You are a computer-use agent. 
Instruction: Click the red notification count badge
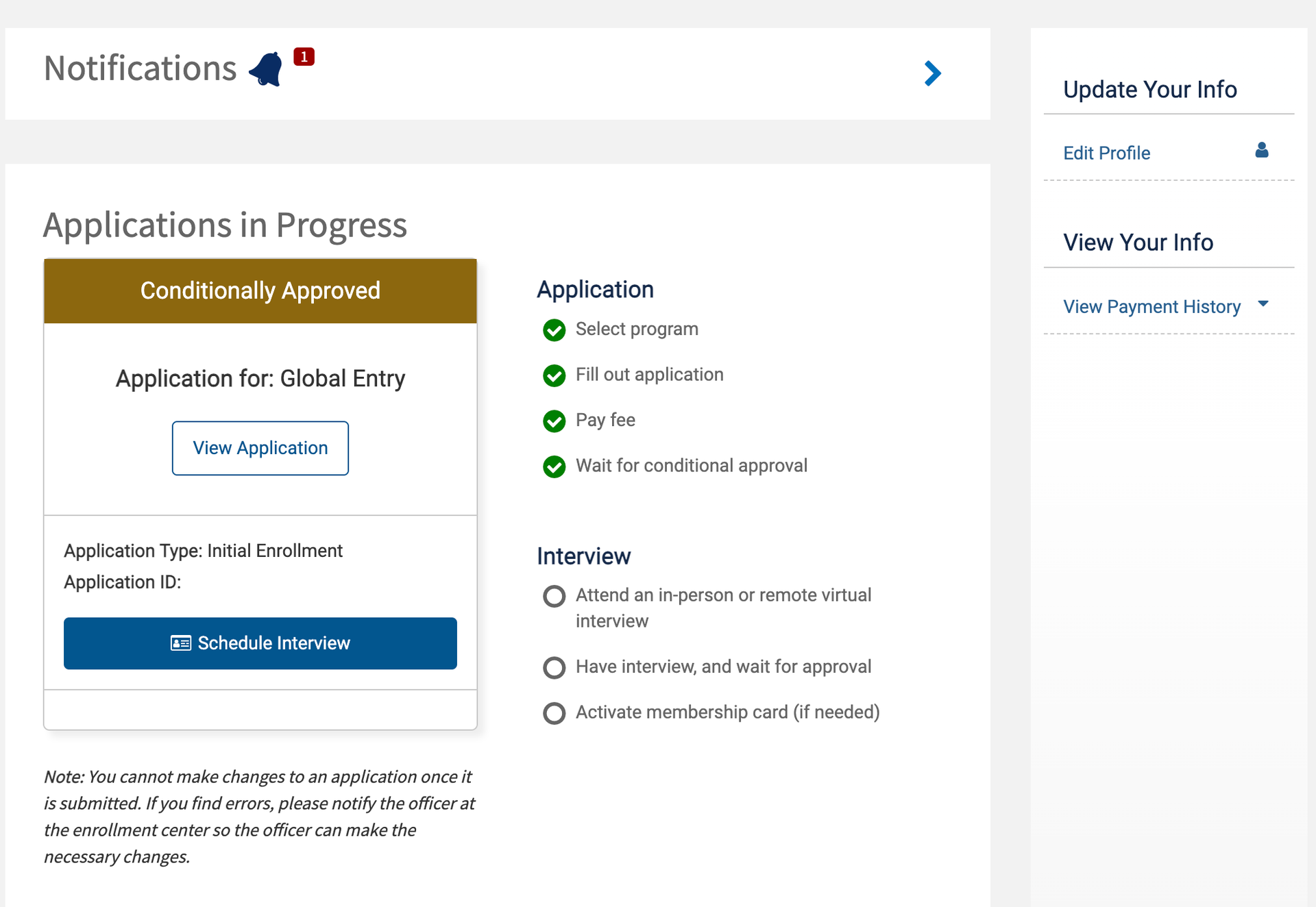coord(304,57)
